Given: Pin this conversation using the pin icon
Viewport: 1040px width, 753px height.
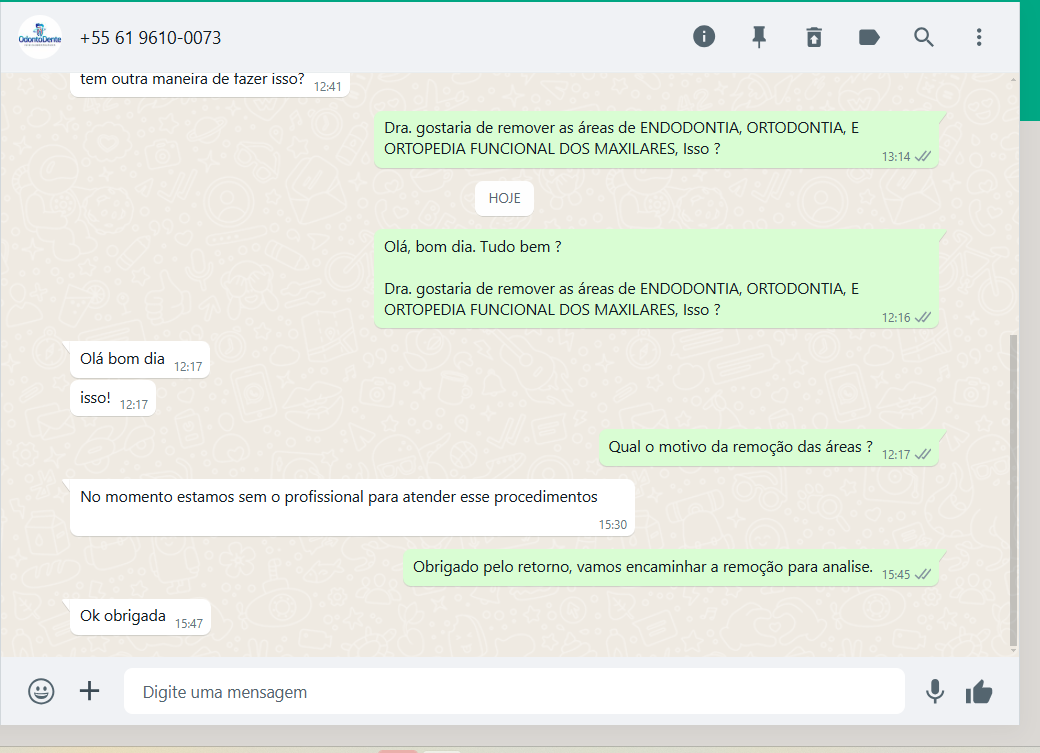Looking at the screenshot, I should [x=759, y=37].
